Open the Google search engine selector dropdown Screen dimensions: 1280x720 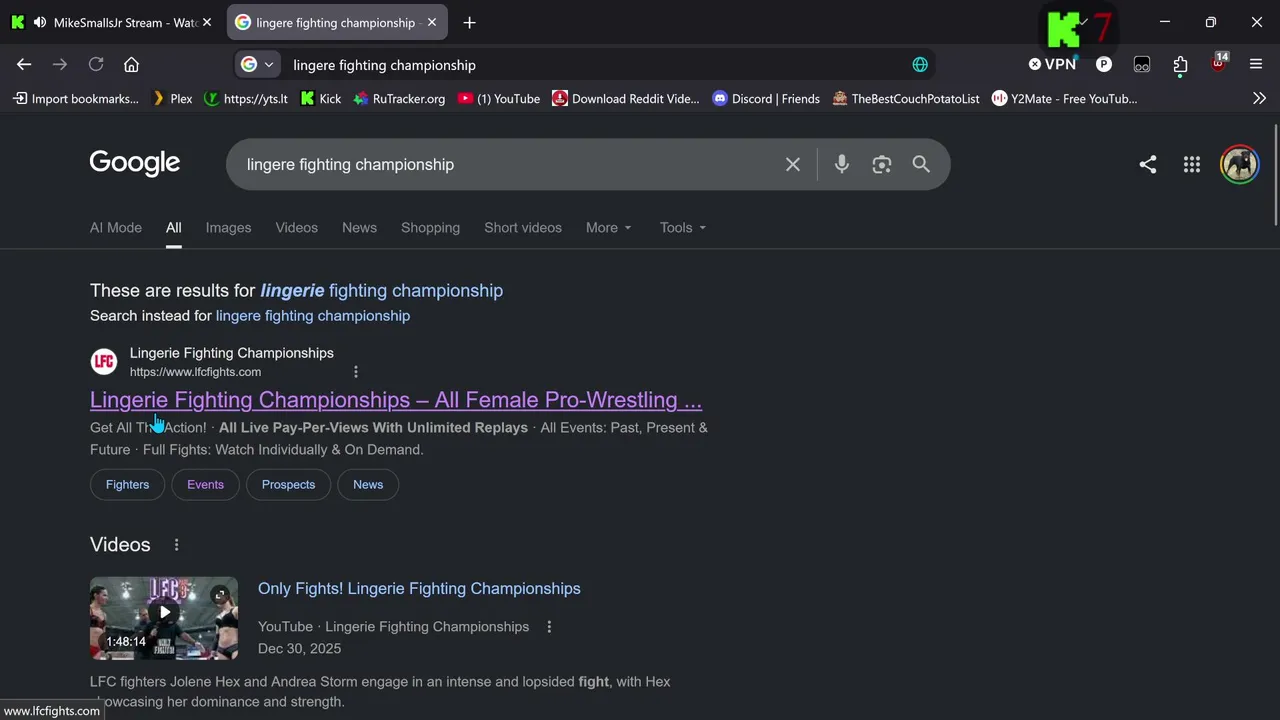[257, 64]
